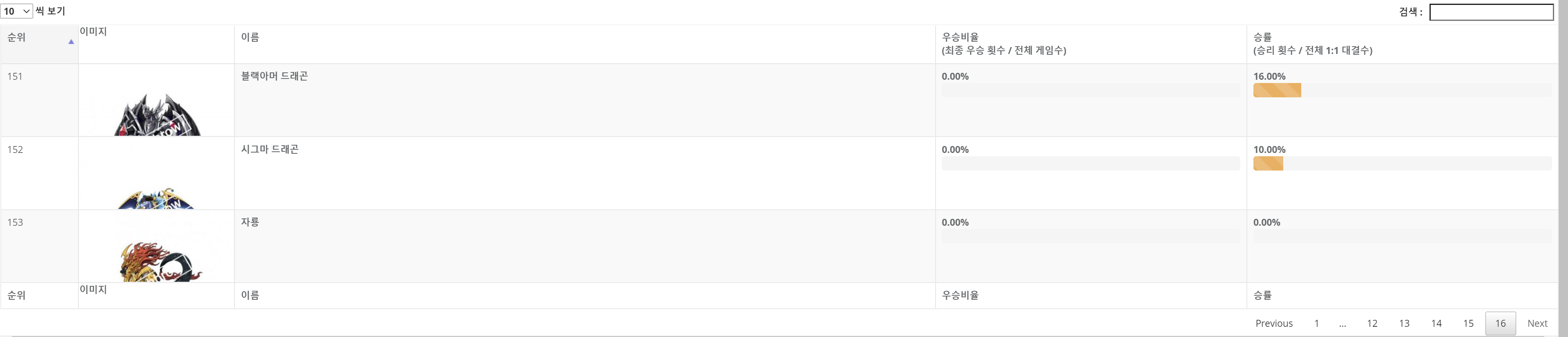Image resolution: width=1568 pixels, height=337 pixels.
Task: Go to the Previous page
Action: point(1274,323)
